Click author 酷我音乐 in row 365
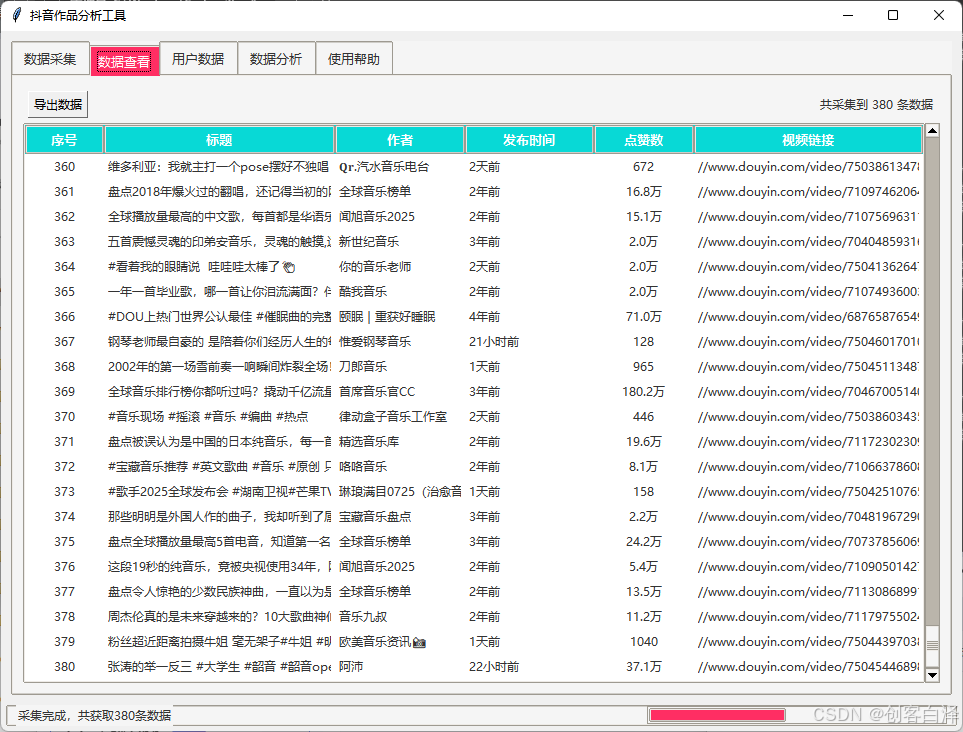This screenshot has width=963, height=732. pyautogui.click(x=363, y=292)
